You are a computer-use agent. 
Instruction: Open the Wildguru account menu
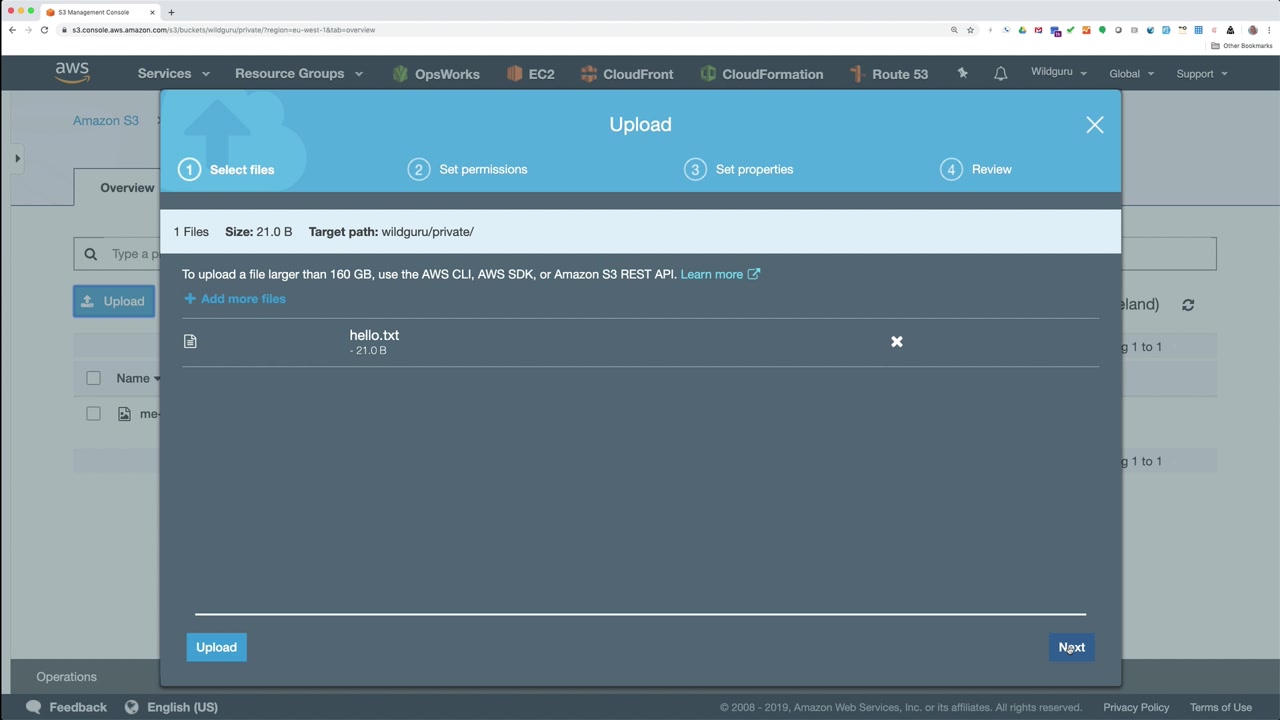pyautogui.click(x=1059, y=73)
